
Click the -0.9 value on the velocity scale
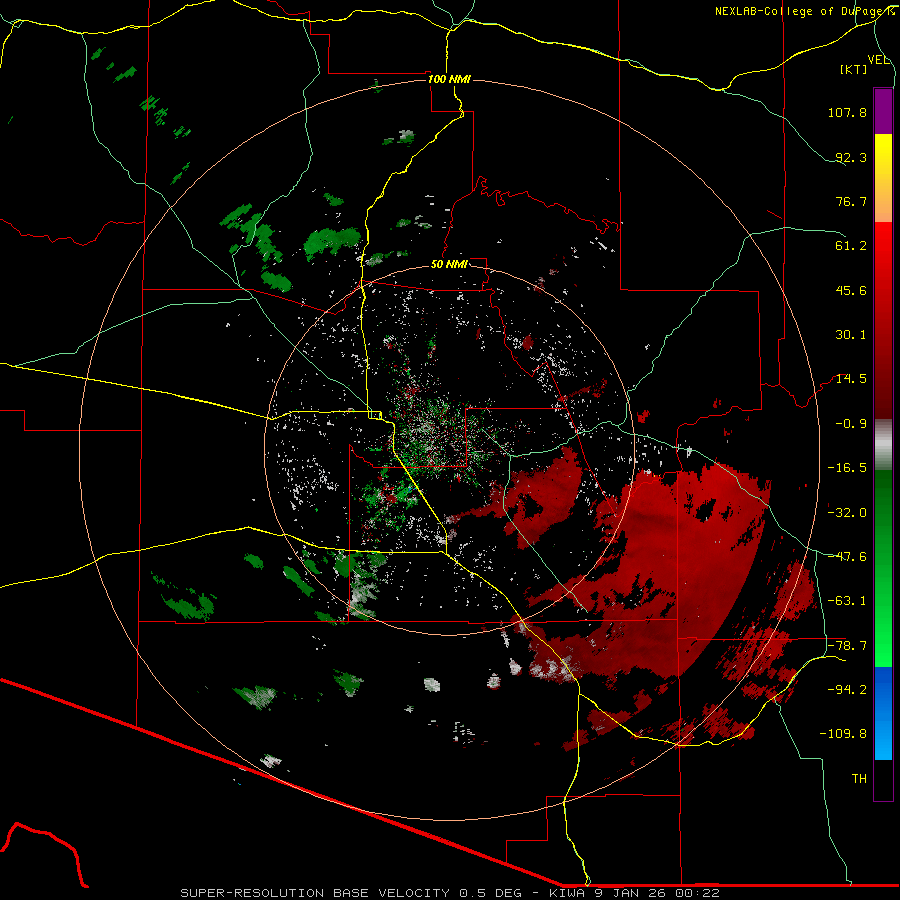[851, 424]
